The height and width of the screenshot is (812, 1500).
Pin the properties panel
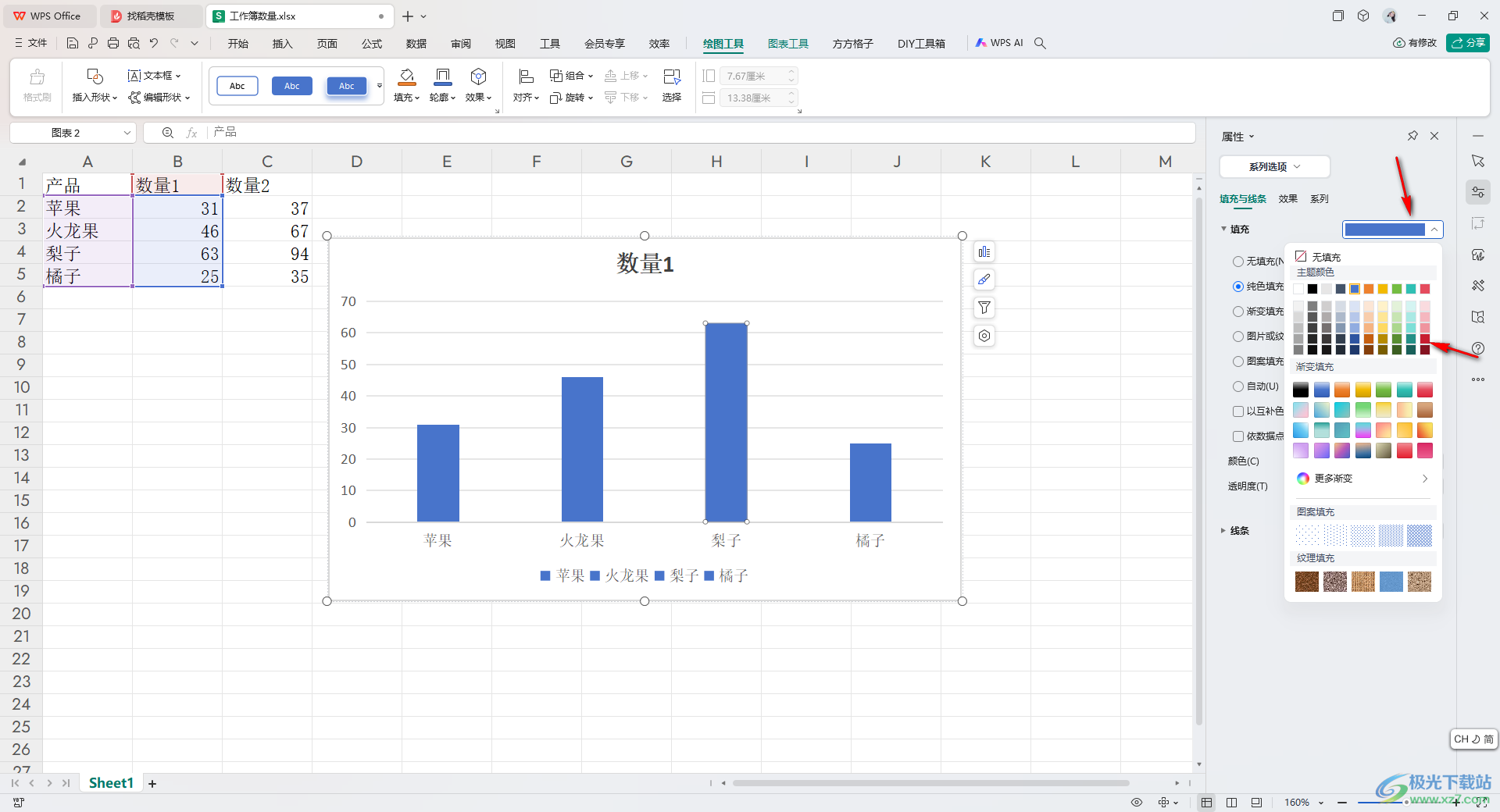click(1412, 136)
